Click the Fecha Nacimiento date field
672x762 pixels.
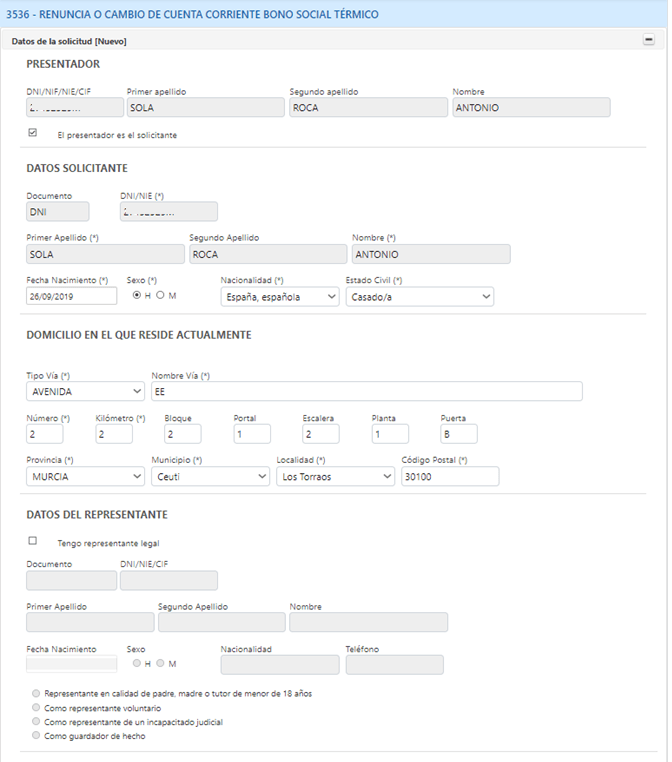71,297
